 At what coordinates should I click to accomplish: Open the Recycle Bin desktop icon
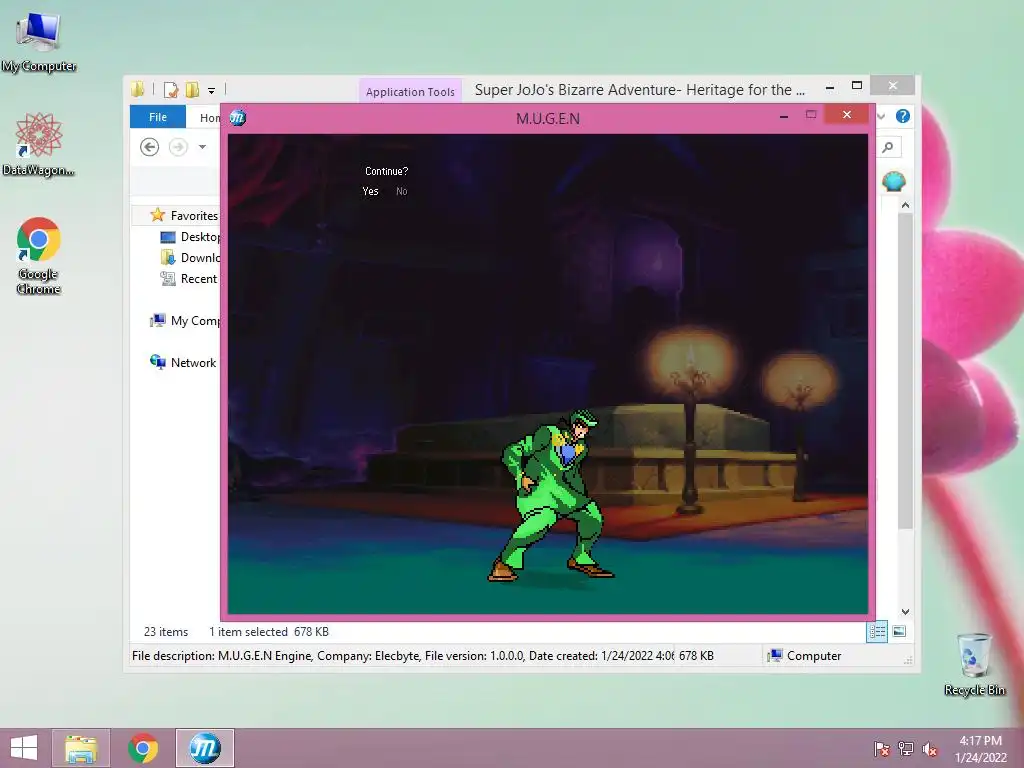(974, 664)
